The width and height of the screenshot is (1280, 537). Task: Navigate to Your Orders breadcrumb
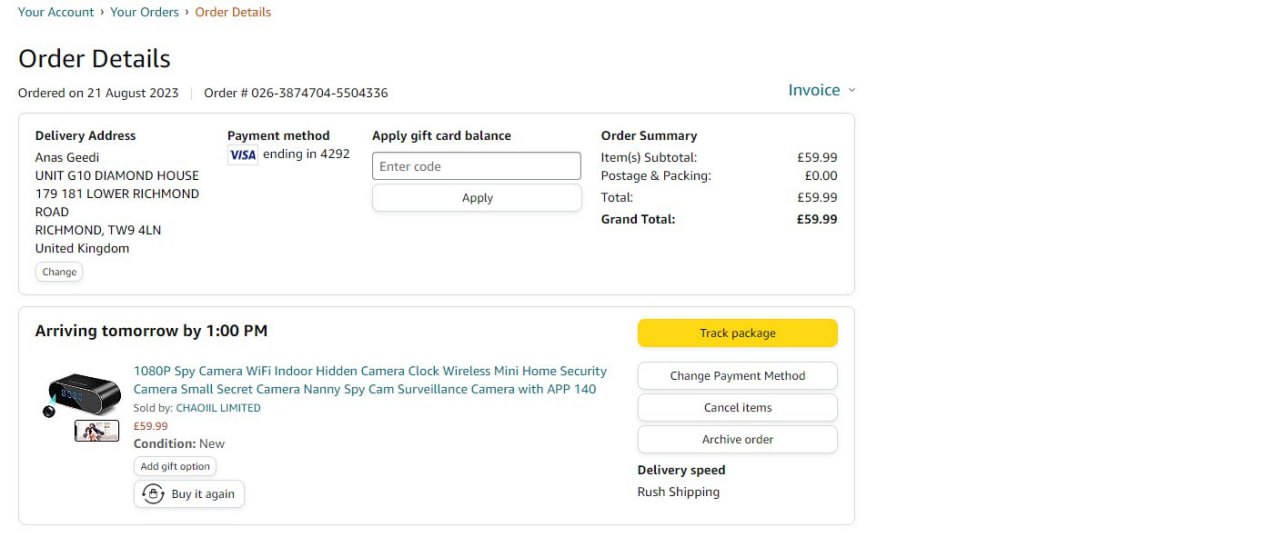tap(144, 12)
